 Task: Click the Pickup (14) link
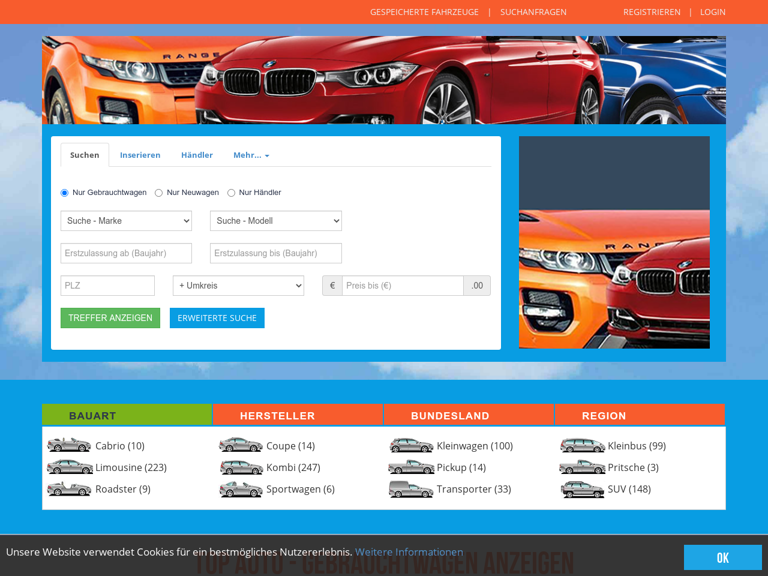(x=461, y=467)
